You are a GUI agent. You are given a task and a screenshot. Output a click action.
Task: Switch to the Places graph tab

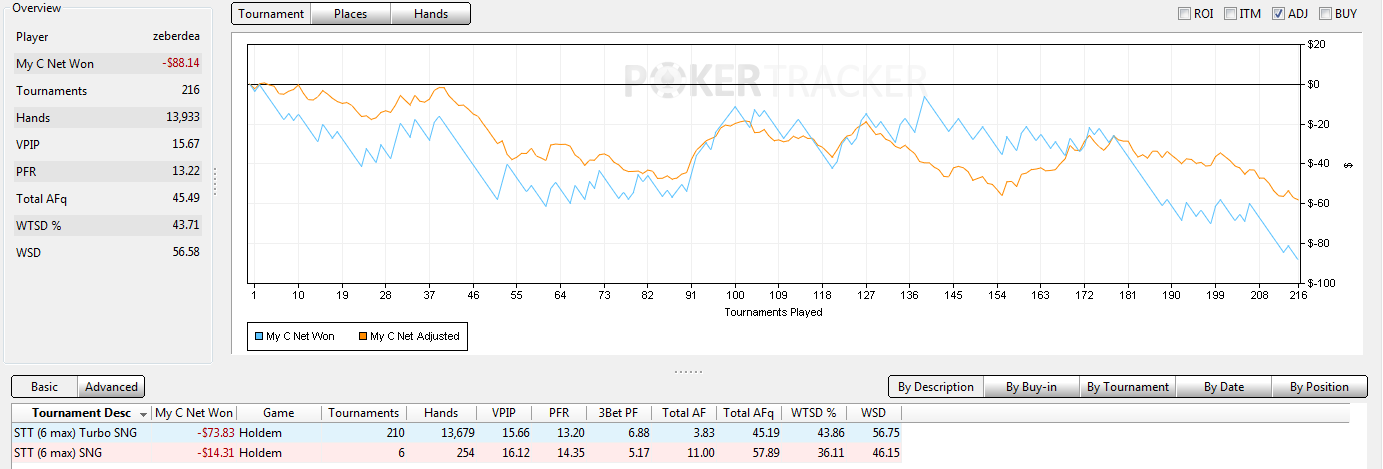point(350,14)
